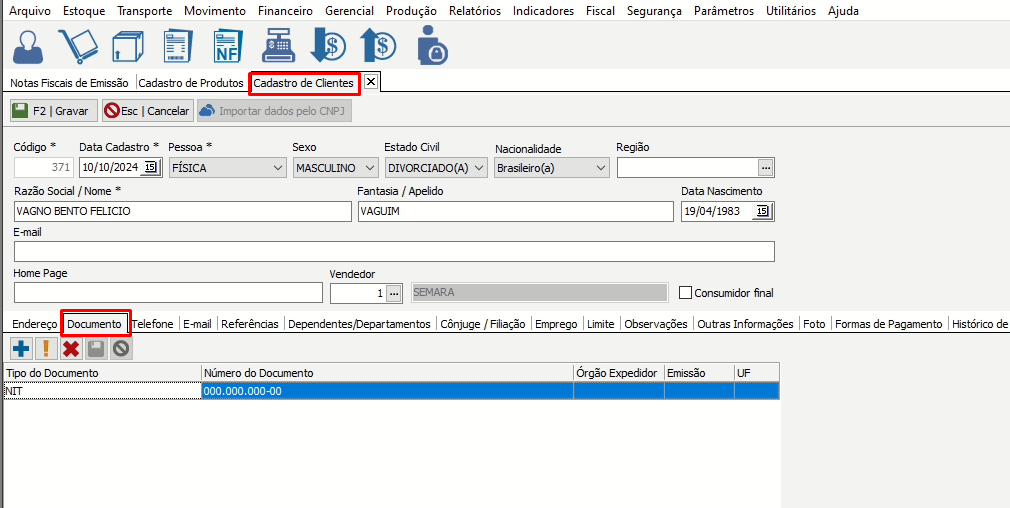Switch to the Telefone tab
Viewport: 1010px width, 508px height.
pyautogui.click(x=153, y=324)
